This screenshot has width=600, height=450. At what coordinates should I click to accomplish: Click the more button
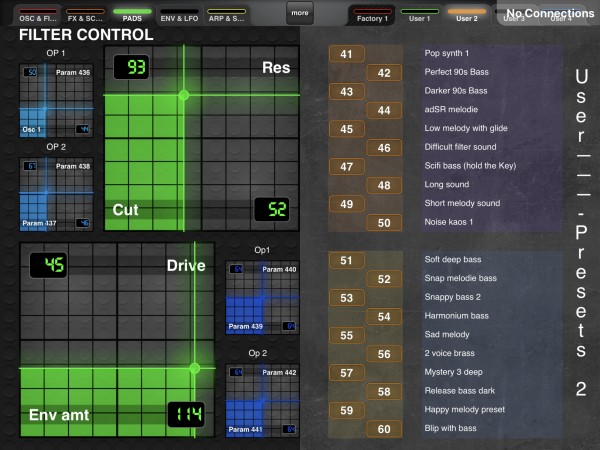300,13
